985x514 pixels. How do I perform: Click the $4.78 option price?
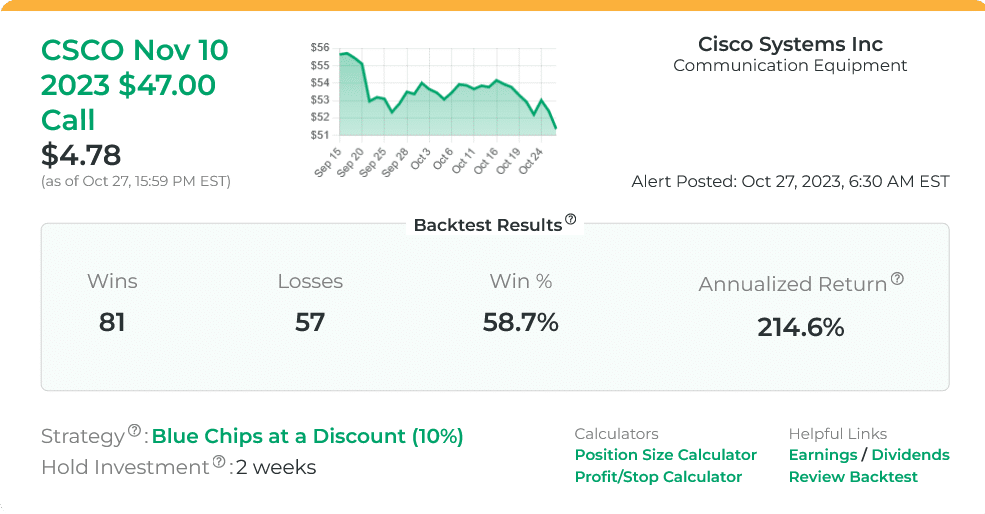coord(81,155)
